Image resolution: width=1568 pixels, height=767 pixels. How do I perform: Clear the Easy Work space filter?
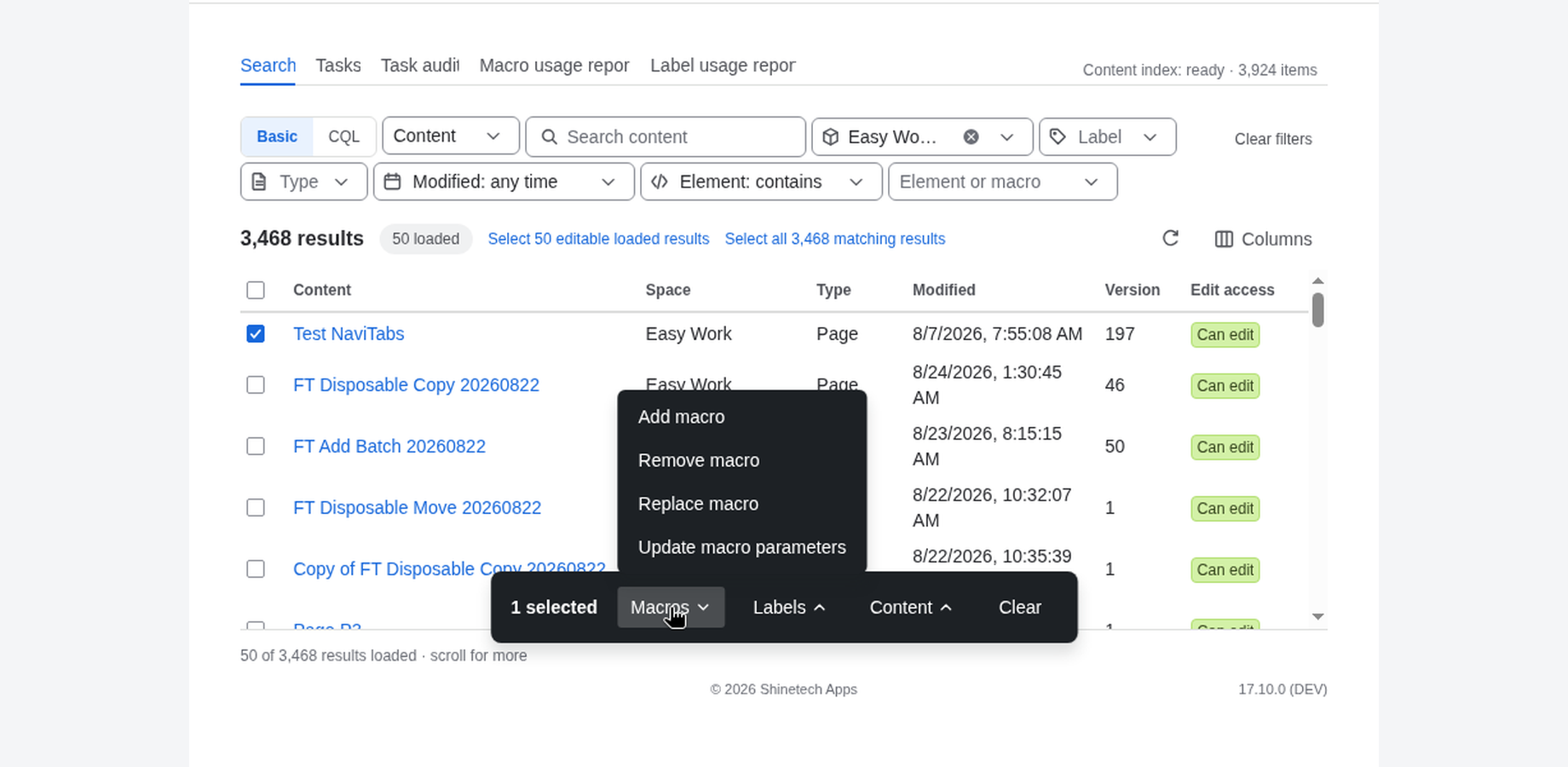pyautogui.click(x=971, y=137)
